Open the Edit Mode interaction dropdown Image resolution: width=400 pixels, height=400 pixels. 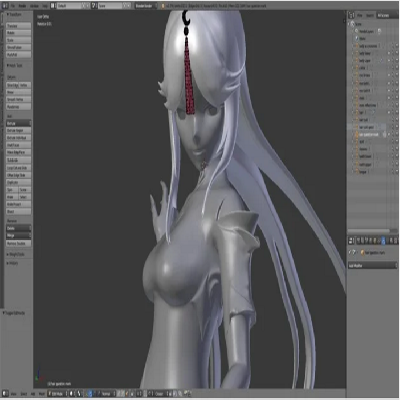point(58,394)
